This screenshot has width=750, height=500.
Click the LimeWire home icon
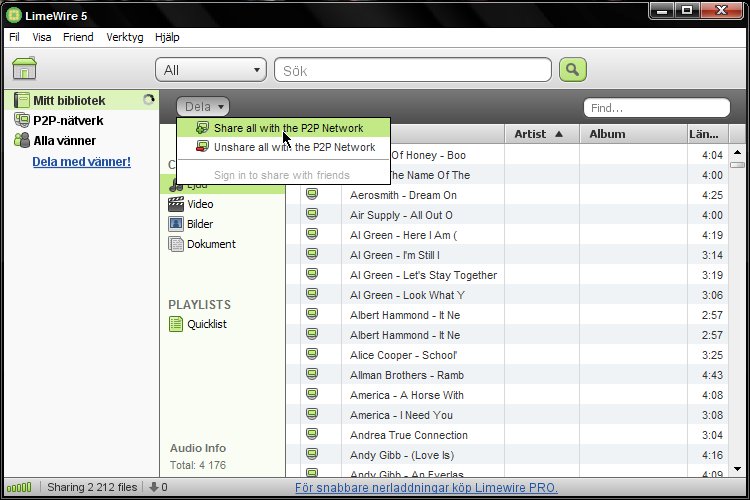(24, 68)
